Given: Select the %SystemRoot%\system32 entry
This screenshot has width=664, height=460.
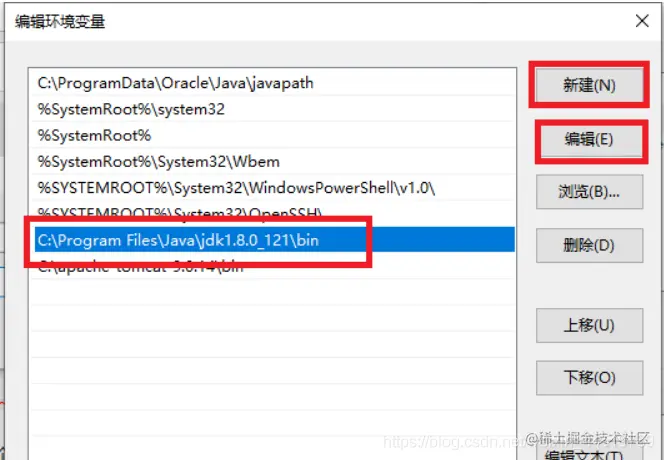Looking at the screenshot, I should (x=273, y=109).
